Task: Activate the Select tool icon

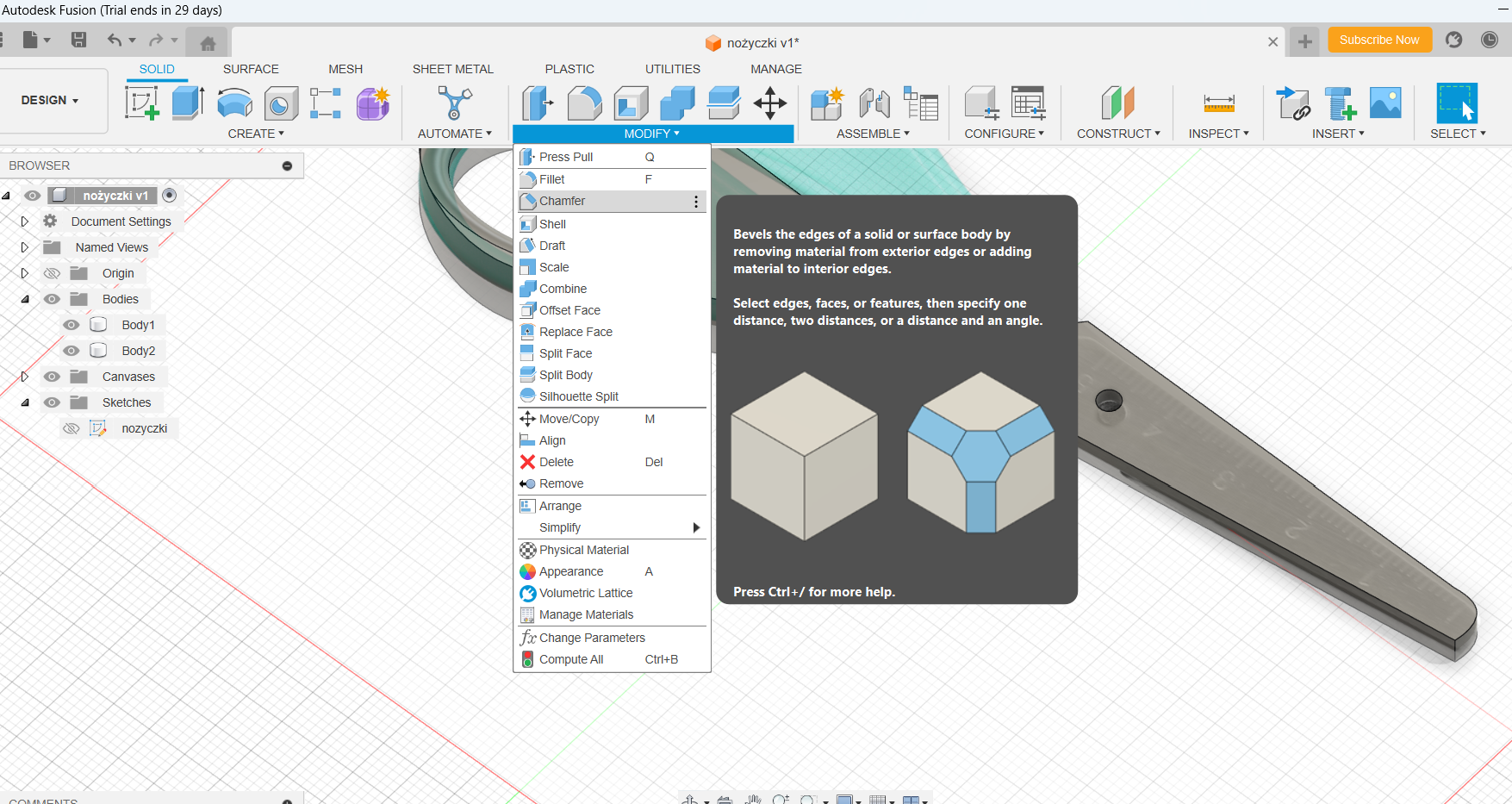Action: pos(1457,103)
